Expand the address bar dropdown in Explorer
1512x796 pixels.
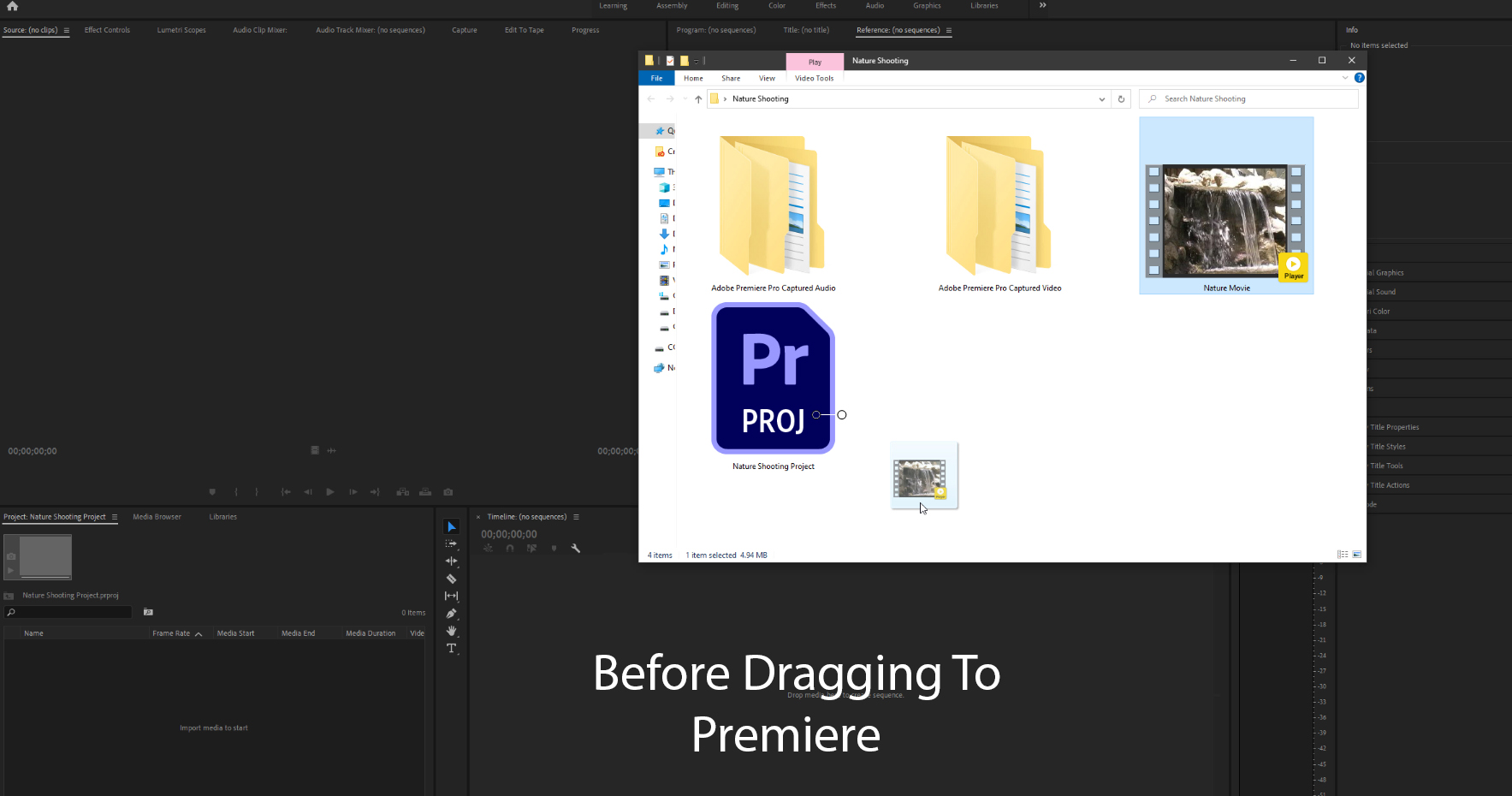pos(1101,98)
